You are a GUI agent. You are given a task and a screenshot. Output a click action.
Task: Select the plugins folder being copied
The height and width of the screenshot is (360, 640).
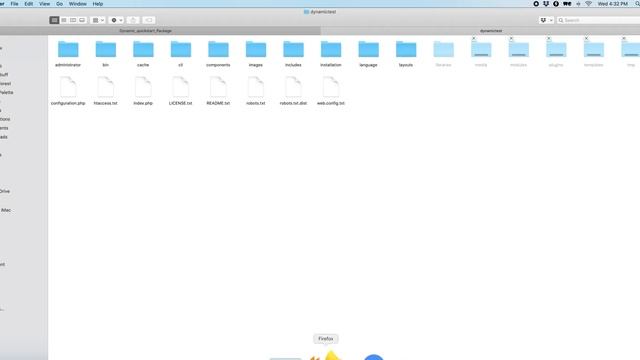(x=556, y=49)
